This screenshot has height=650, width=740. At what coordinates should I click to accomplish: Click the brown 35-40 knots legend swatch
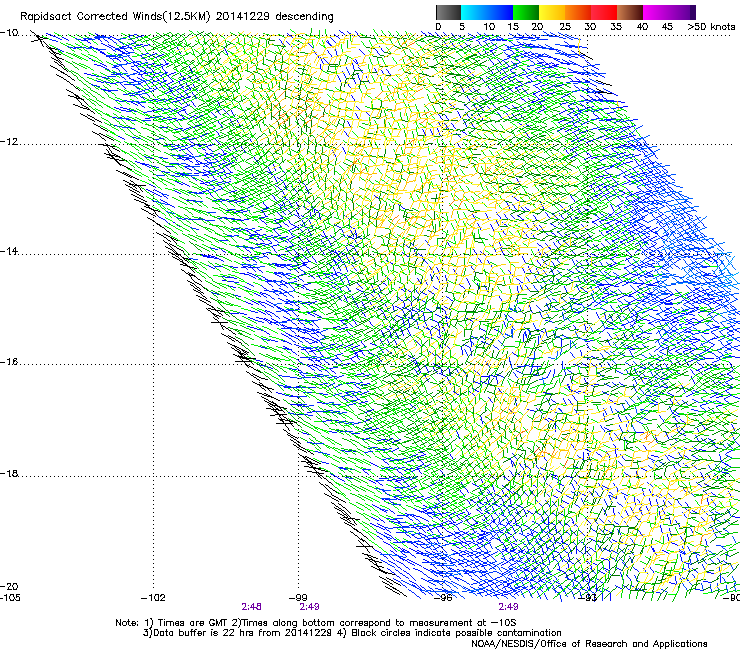630,12
